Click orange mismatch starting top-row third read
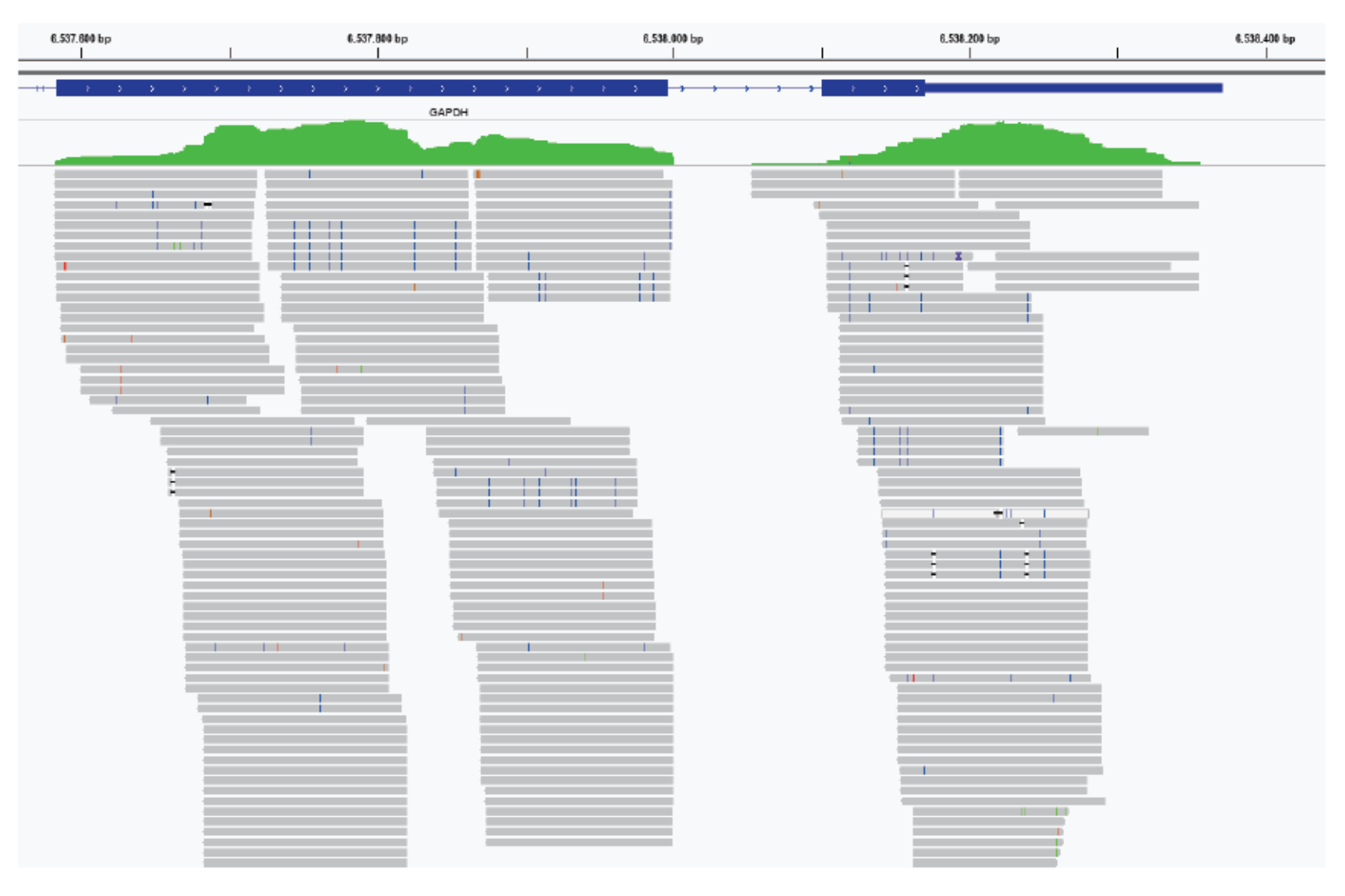The image size is (1345, 896). (x=478, y=174)
